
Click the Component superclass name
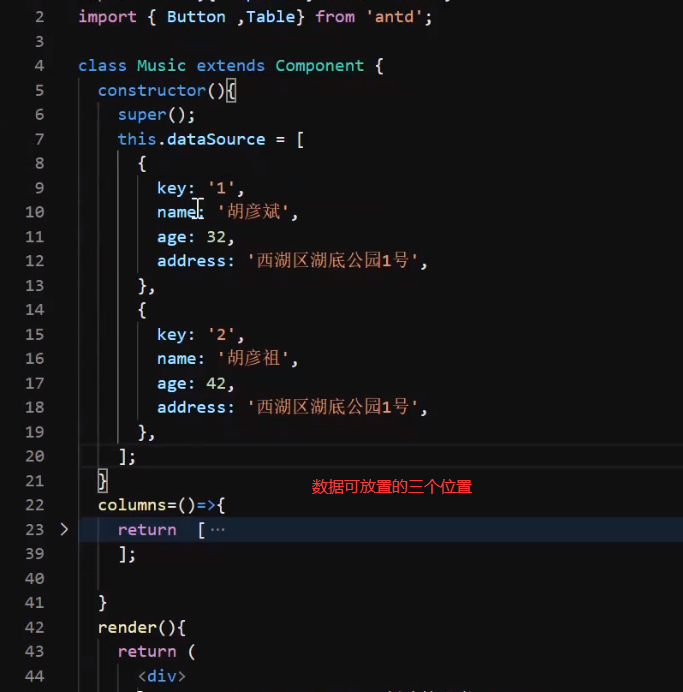click(x=319, y=66)
